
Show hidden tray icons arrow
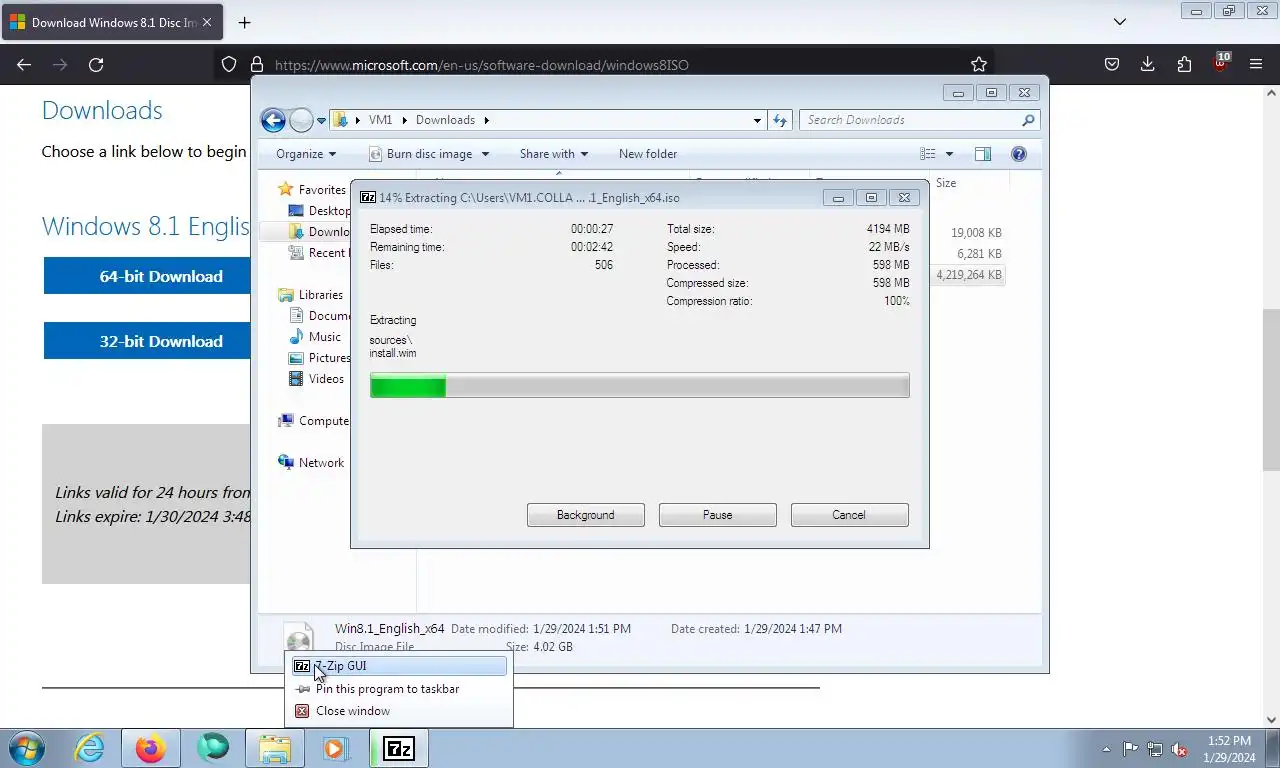point(1106,749)
